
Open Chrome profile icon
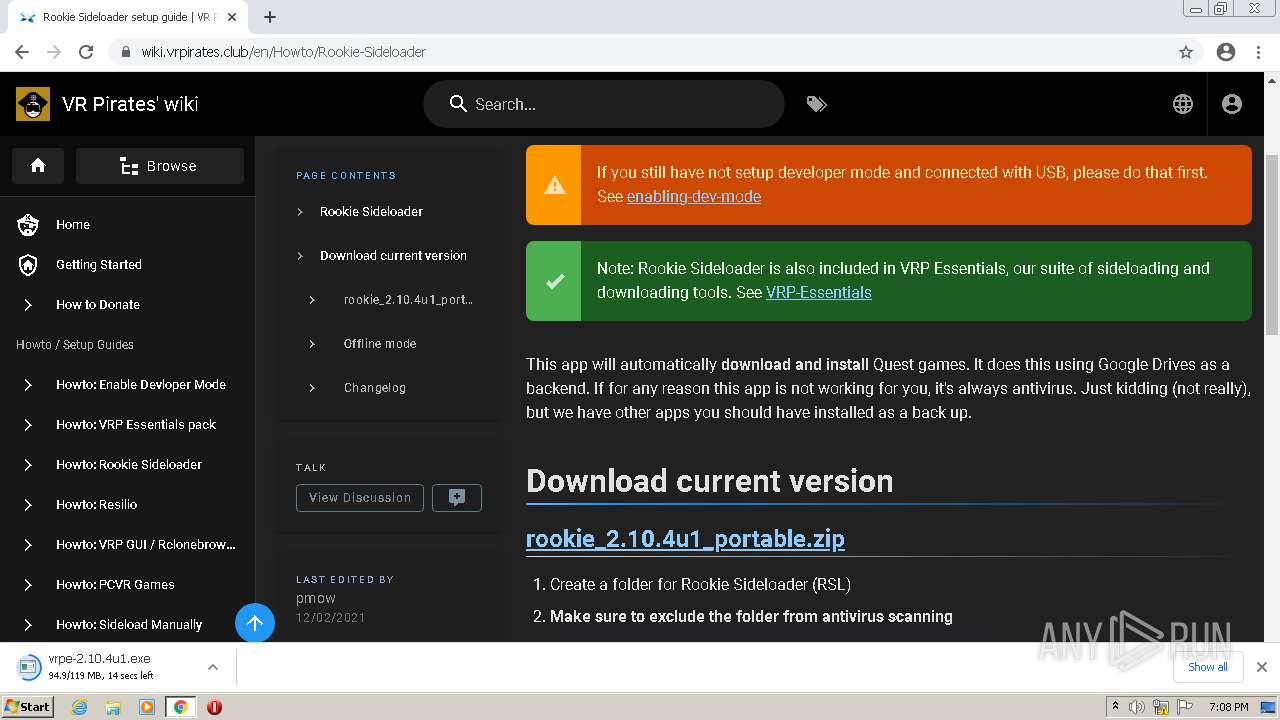tap(1226, 52)
